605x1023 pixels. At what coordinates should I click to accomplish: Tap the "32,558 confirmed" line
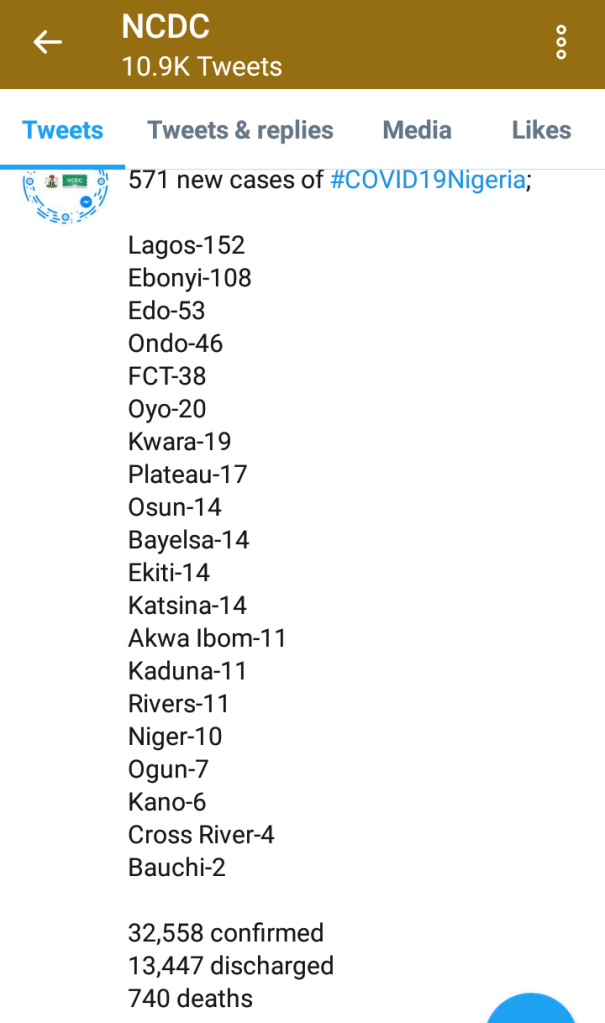point(226,933)
